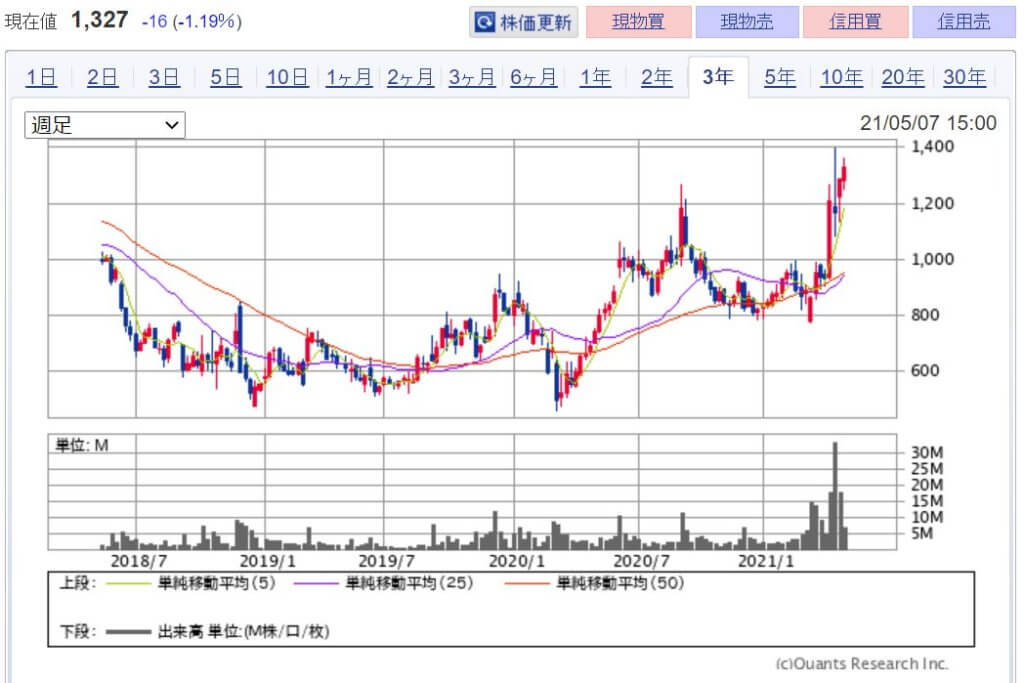Click the 30M volume axis label
Image resolution: width=1024 pixels, height=683 pixels.
[927, 453]
